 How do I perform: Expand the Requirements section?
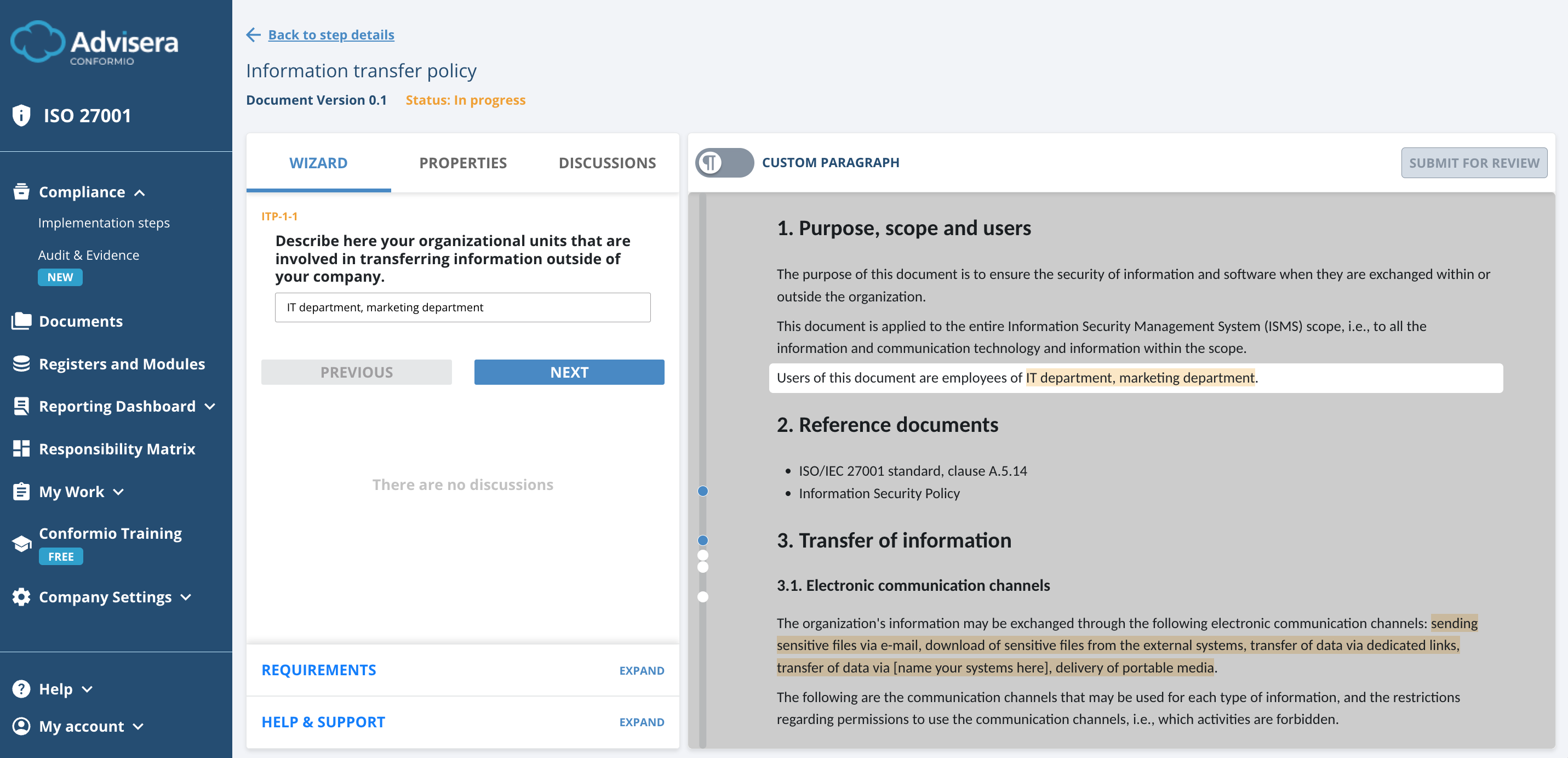click(x=642, y=670)
